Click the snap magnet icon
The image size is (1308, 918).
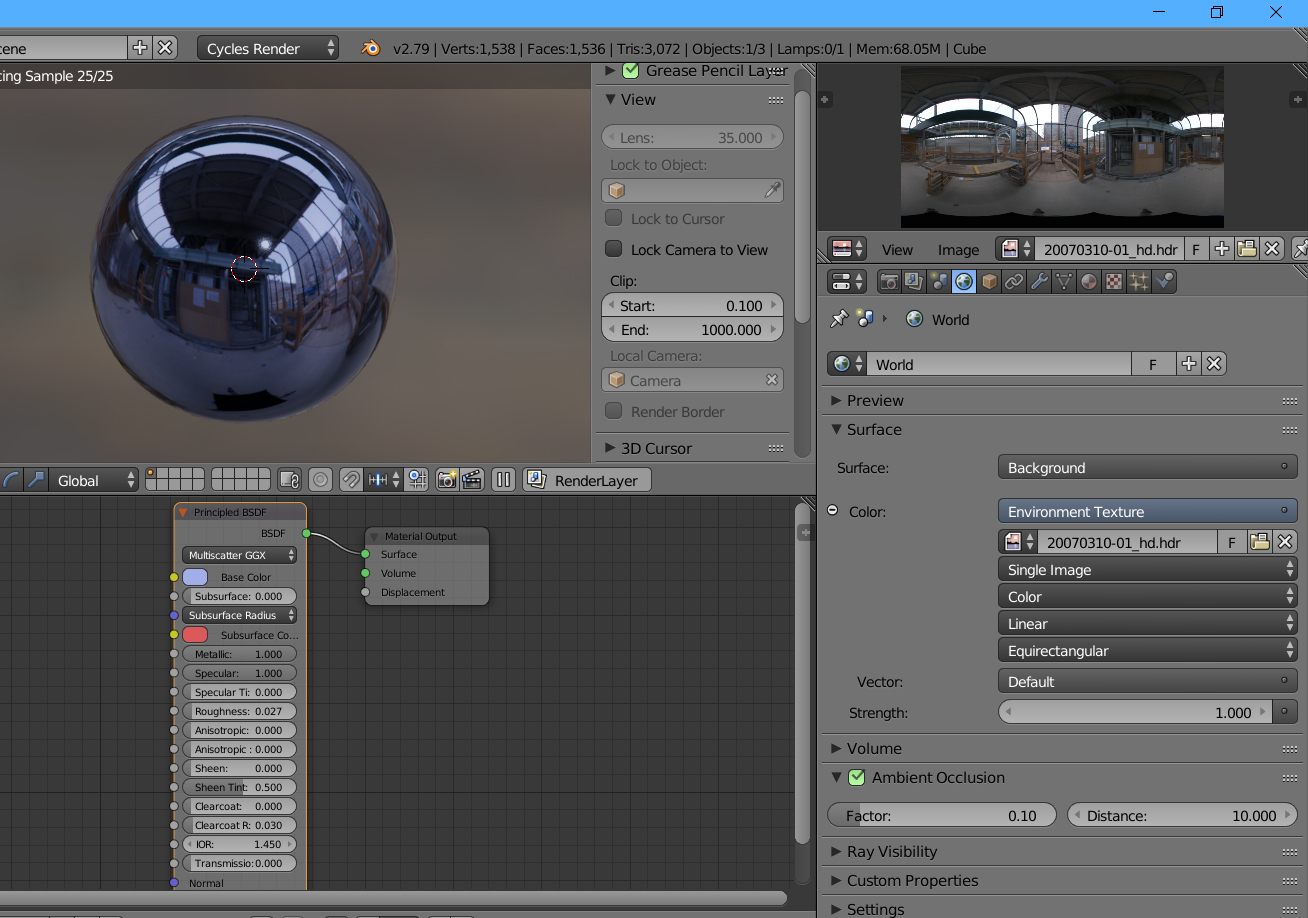[x=350, y=480]
